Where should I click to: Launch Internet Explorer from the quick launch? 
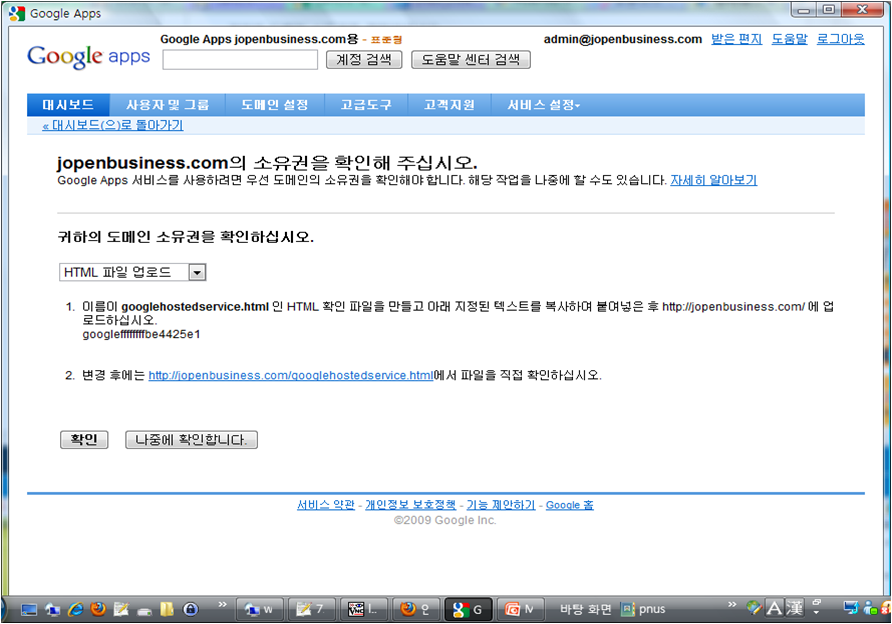point(75,609)
